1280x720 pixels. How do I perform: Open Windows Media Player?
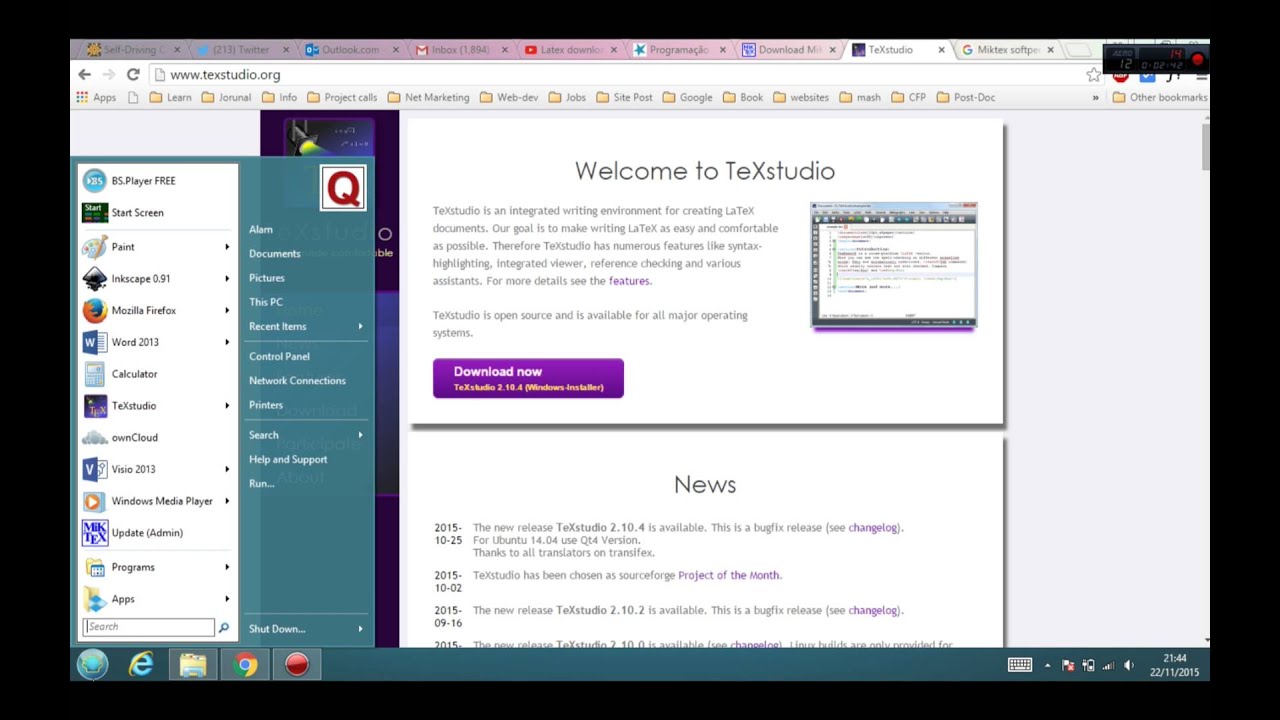pos(156,501)
